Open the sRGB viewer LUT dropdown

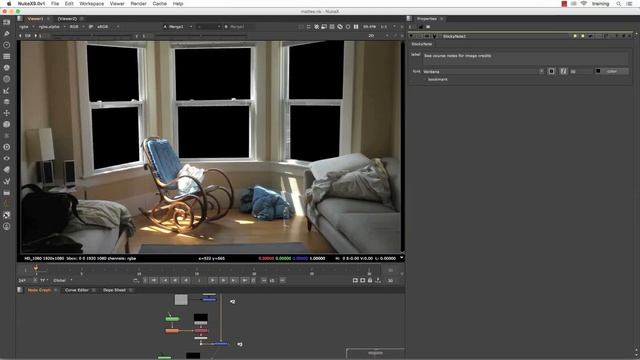(108, 27)
